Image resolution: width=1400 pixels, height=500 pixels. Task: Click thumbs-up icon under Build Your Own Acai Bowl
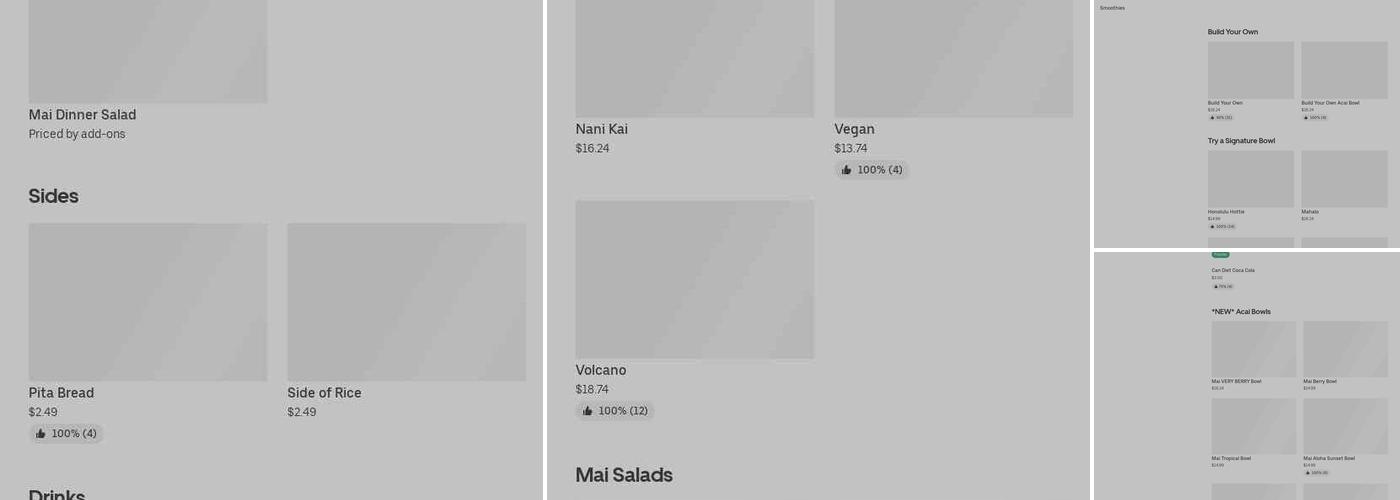tap(1305, 118)
